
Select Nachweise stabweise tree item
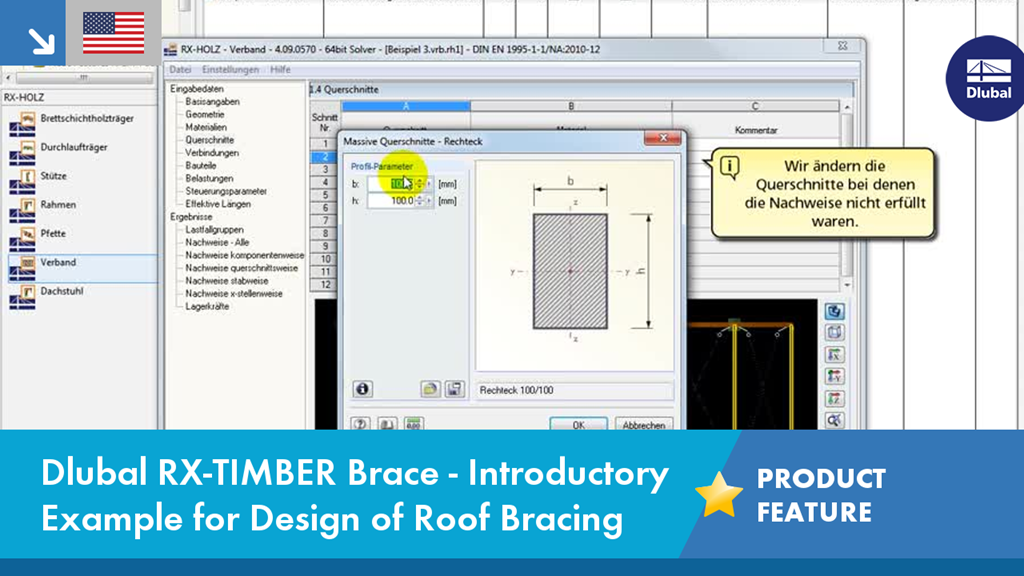pos(227,281)
